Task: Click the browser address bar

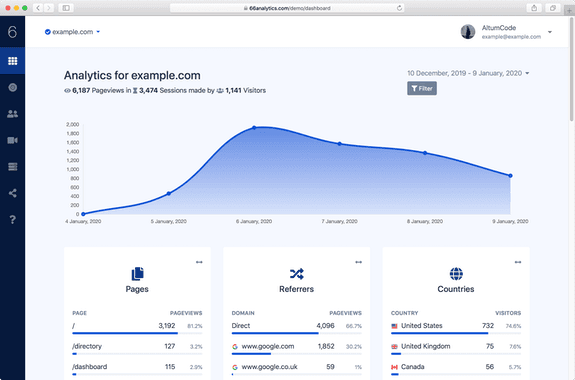Action: pyautogui.click(x=287, y=8)
